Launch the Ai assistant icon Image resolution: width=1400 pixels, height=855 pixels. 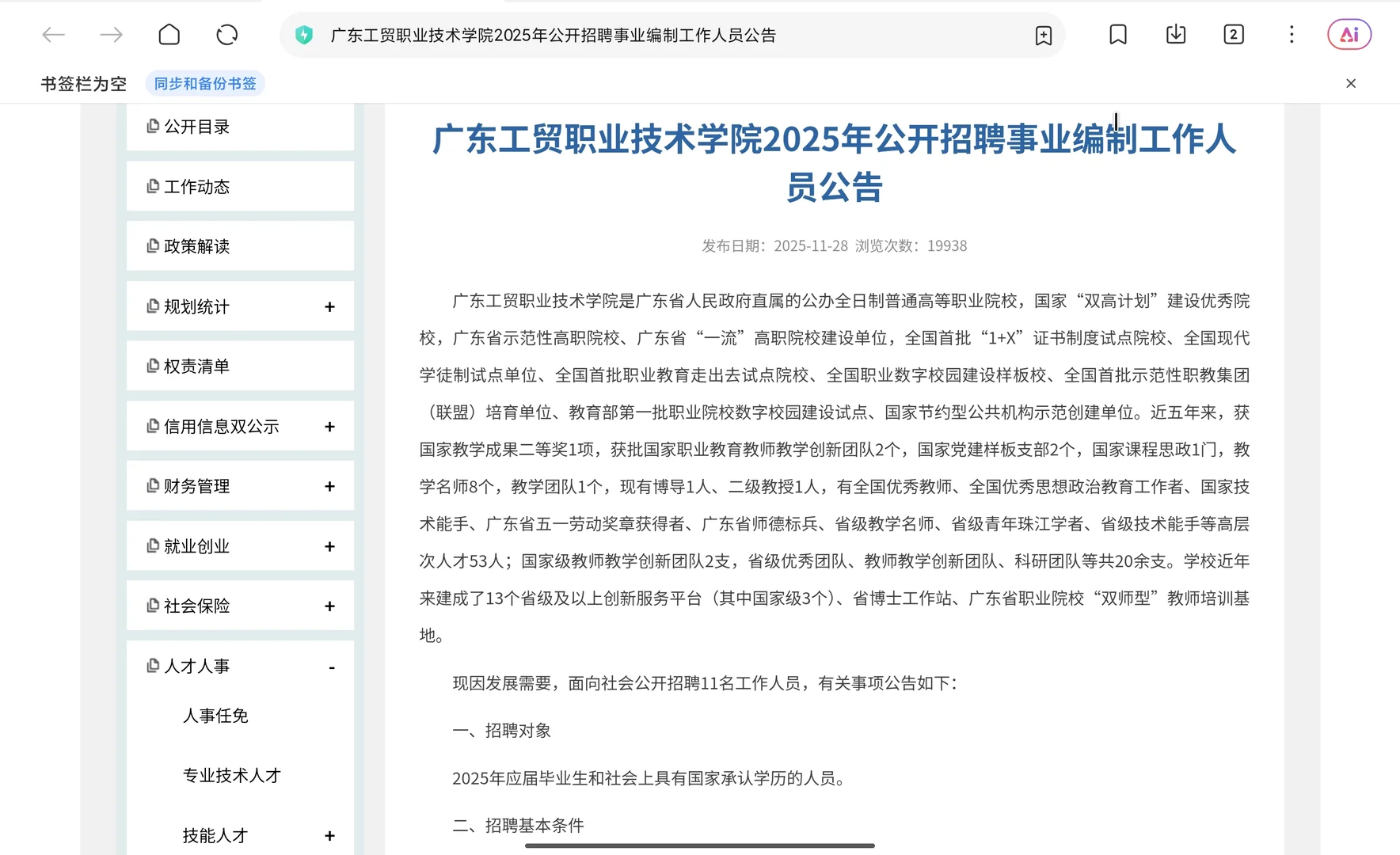pyautogui.click(x=1349, y=34)
